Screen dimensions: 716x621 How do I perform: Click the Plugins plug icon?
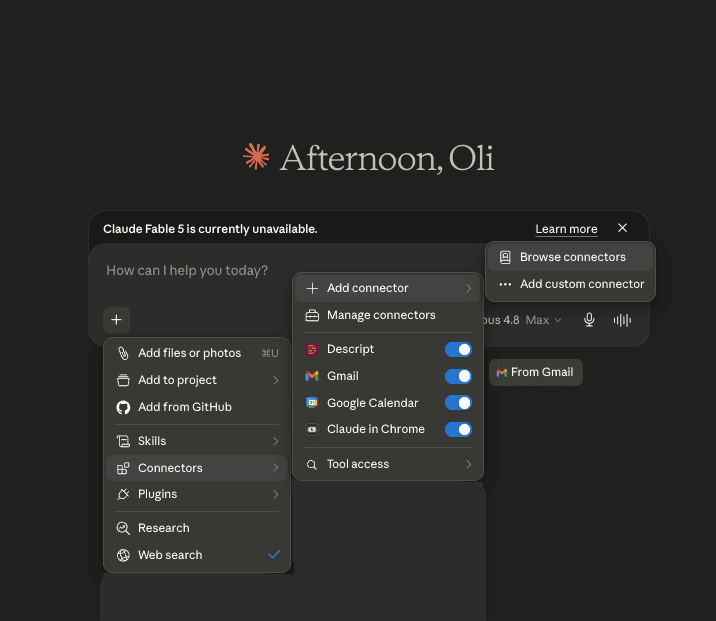(x=123, y=494)
